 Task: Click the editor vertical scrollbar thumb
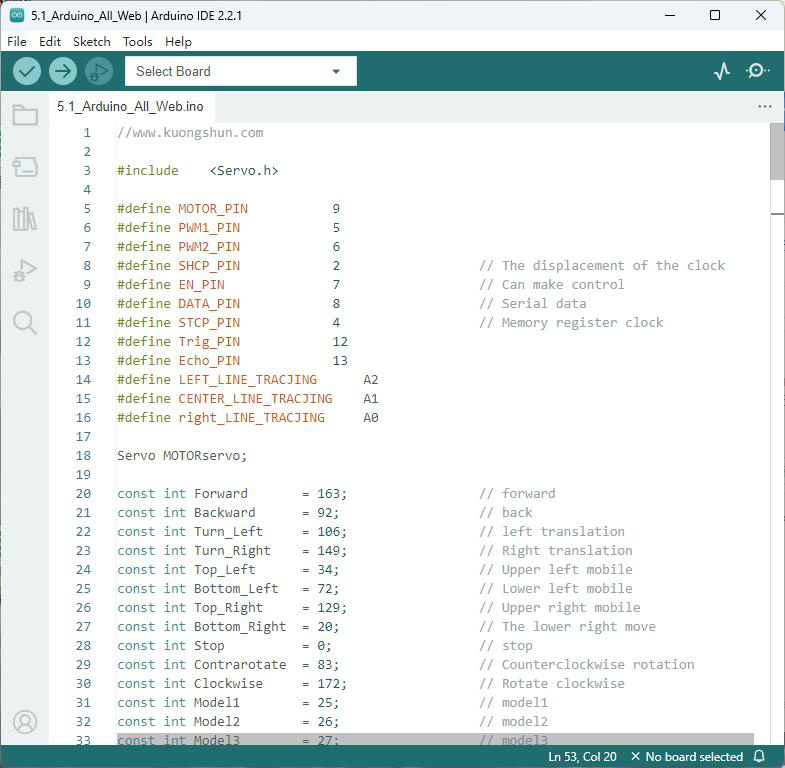pyautogui.click(x=777, y=151)
